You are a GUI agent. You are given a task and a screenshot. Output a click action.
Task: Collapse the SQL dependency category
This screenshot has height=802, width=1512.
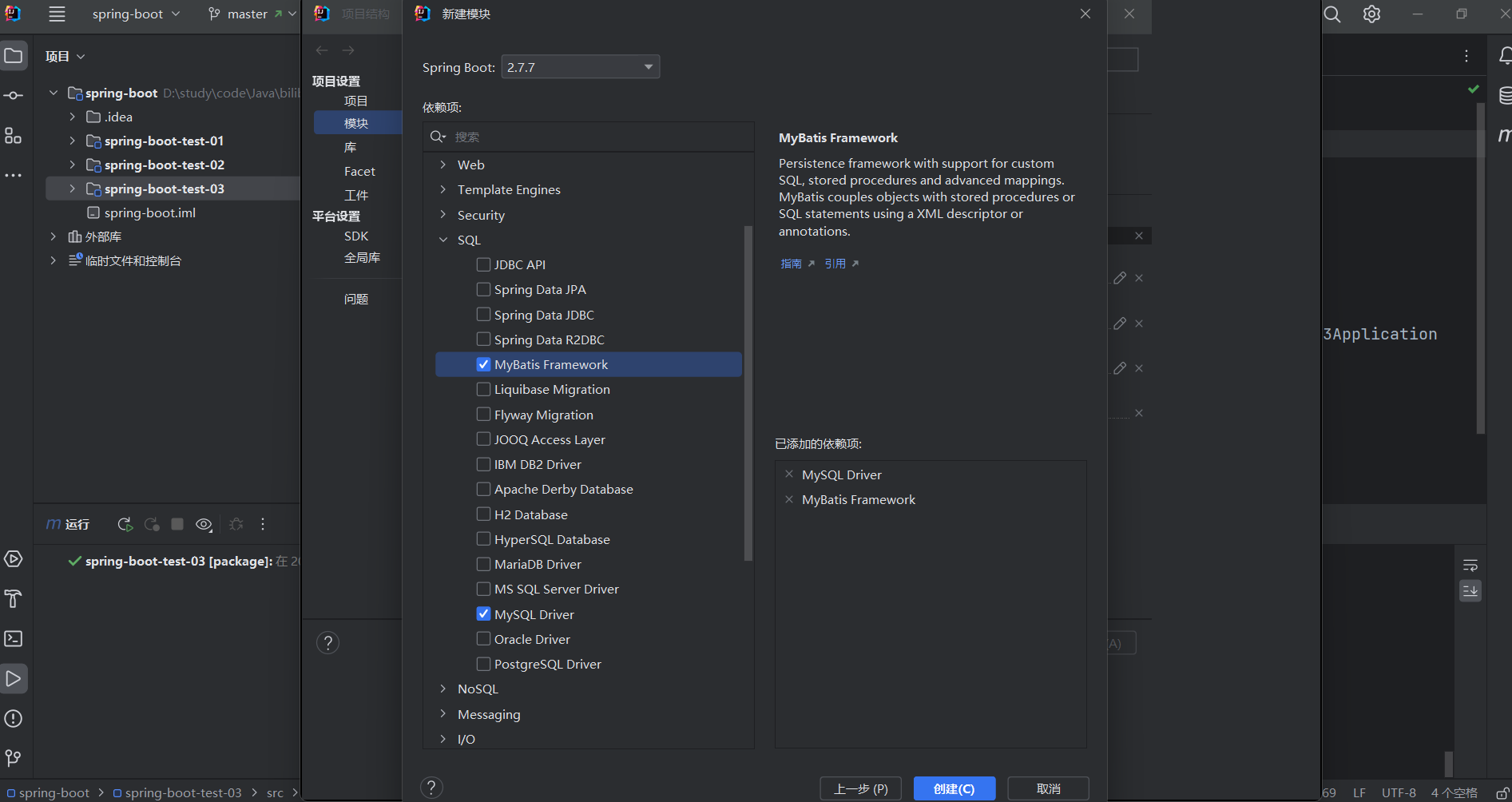pyautogui.click(x=443, y=240)
